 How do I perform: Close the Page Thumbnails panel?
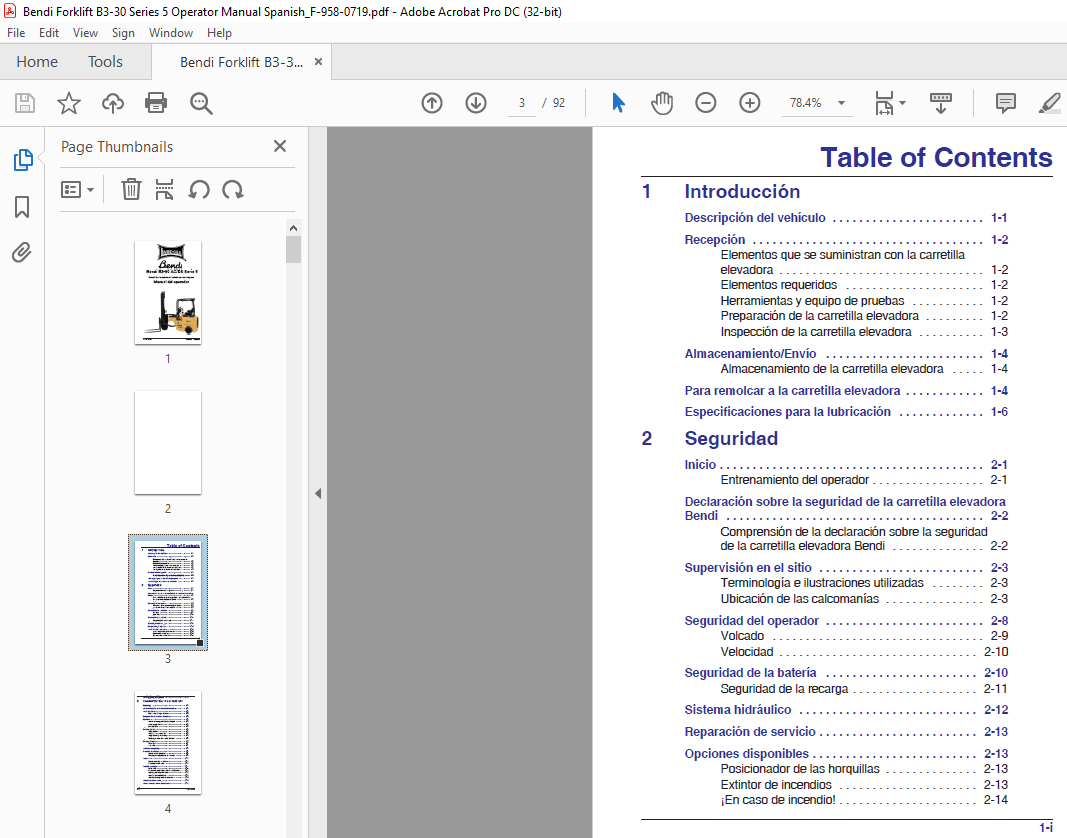280,146
